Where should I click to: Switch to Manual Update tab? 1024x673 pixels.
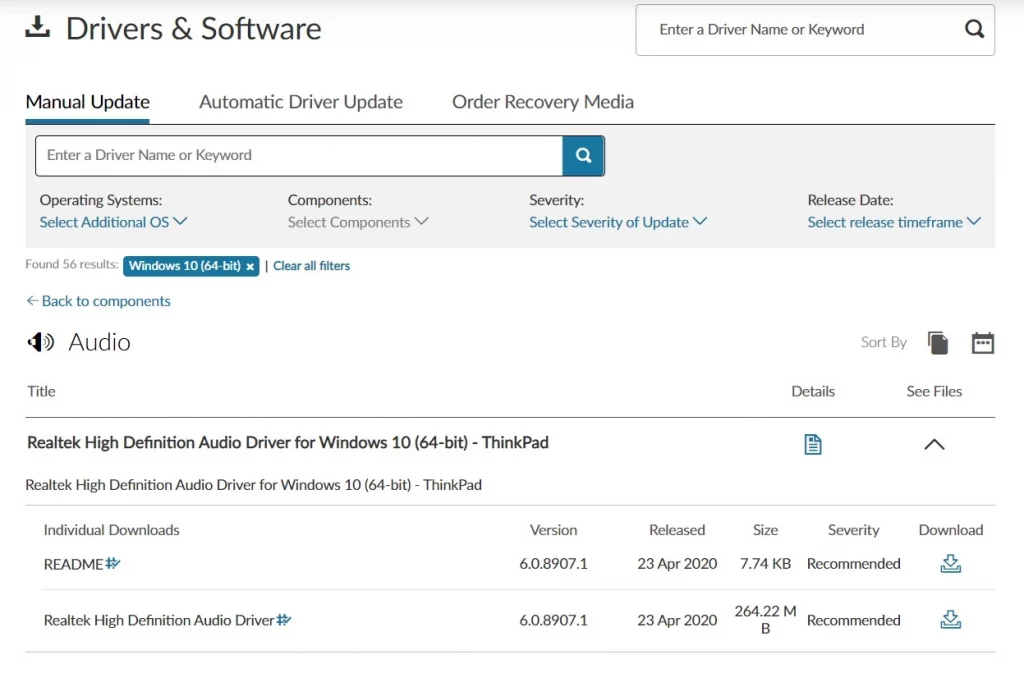pos(88,102)
